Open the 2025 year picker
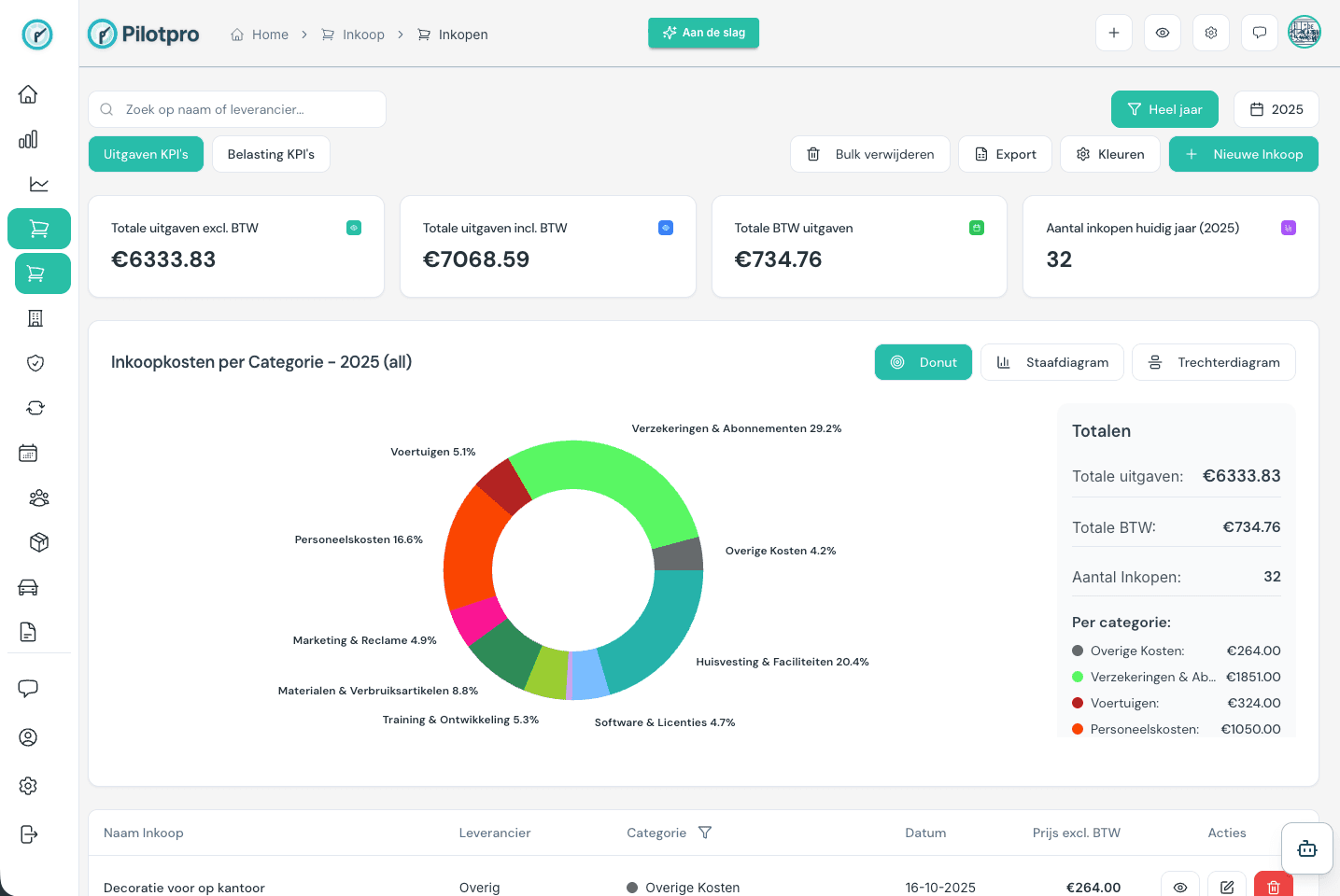This screenshot has height=896, width=1340. (1276, 109)
